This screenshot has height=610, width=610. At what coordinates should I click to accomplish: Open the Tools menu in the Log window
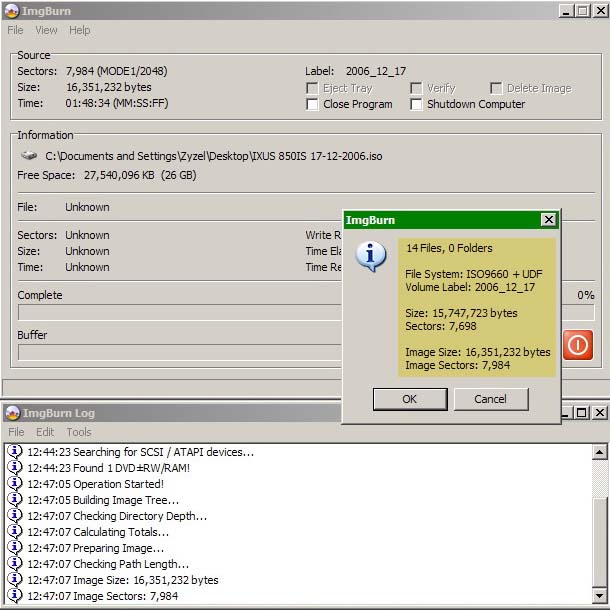point(79,432)
